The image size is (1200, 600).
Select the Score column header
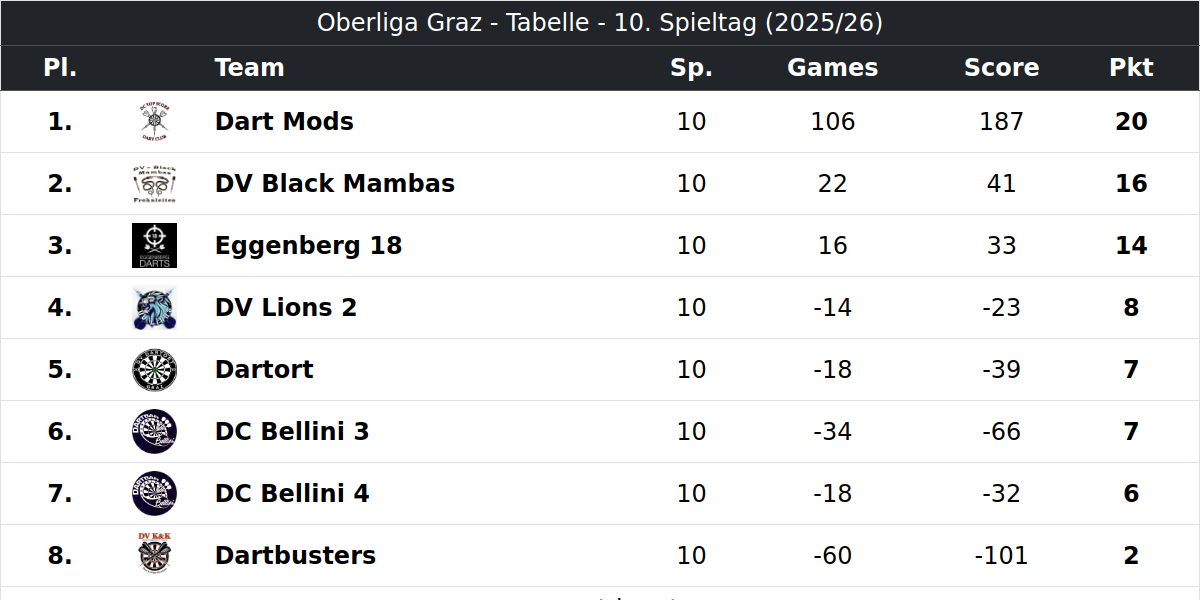tap(1001, 68)
